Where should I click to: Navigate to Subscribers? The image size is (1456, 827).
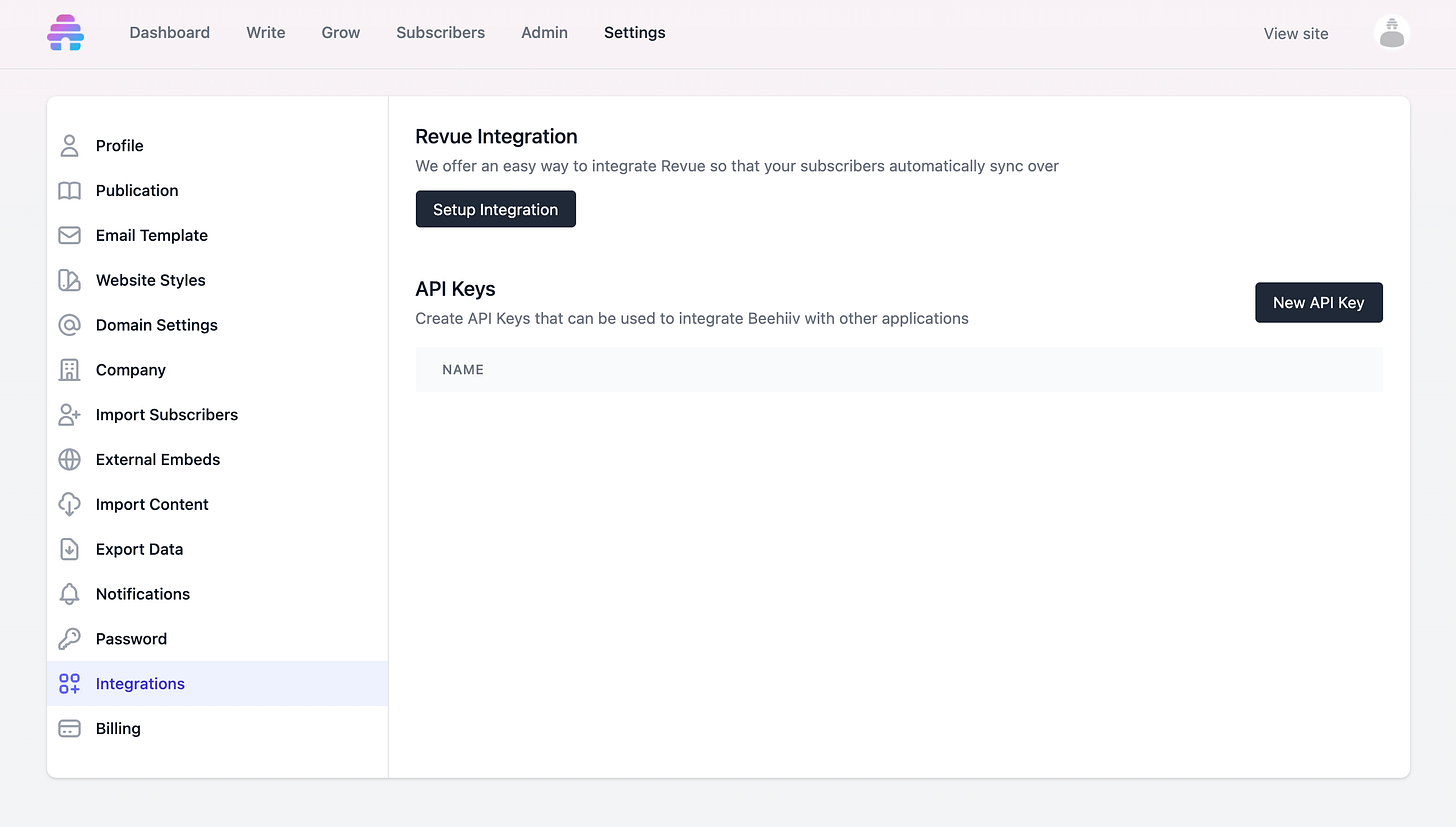(x=440, y=33)
